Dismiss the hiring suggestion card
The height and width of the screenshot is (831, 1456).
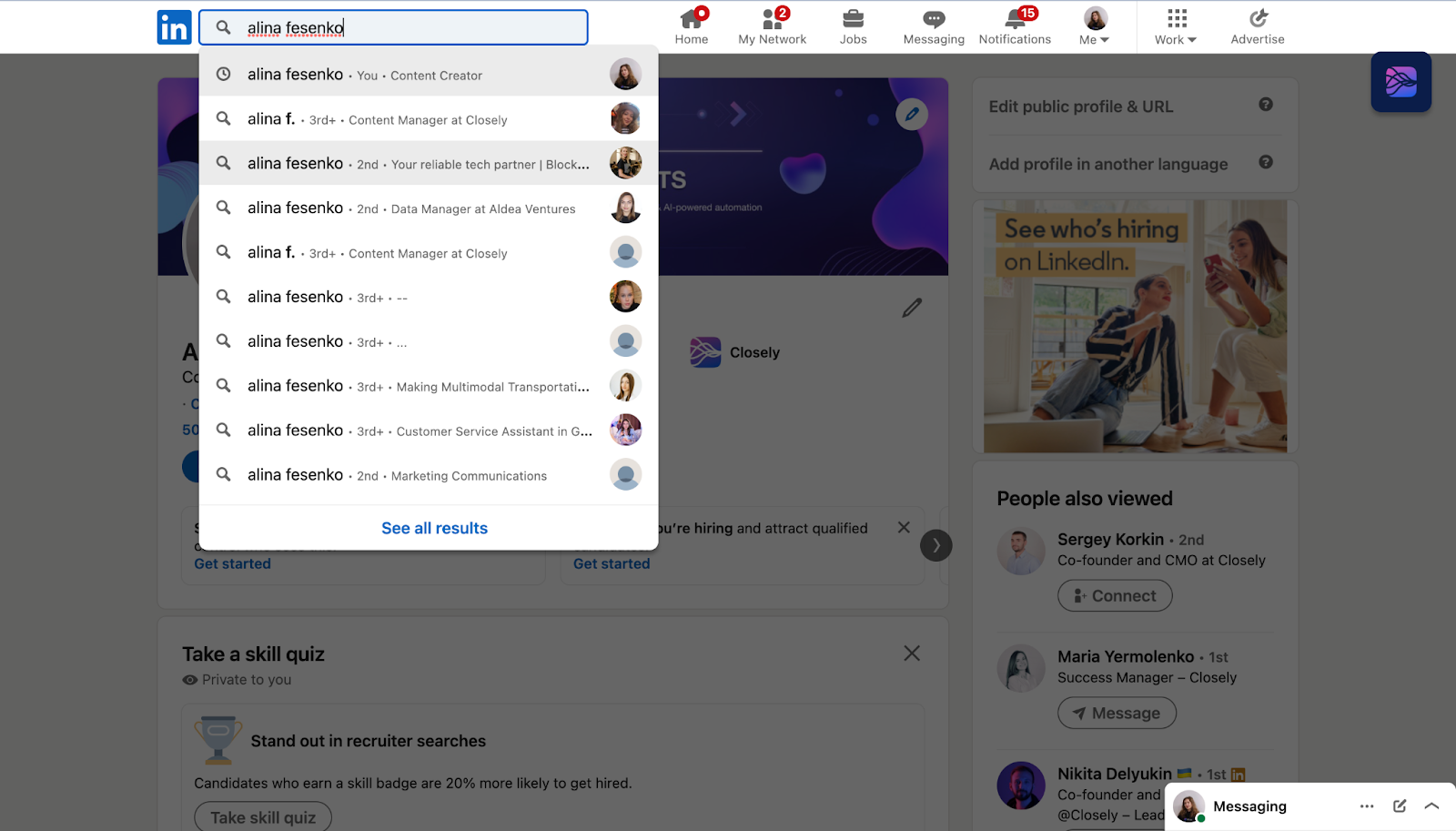pyautogui.click(x=904, y=528)
